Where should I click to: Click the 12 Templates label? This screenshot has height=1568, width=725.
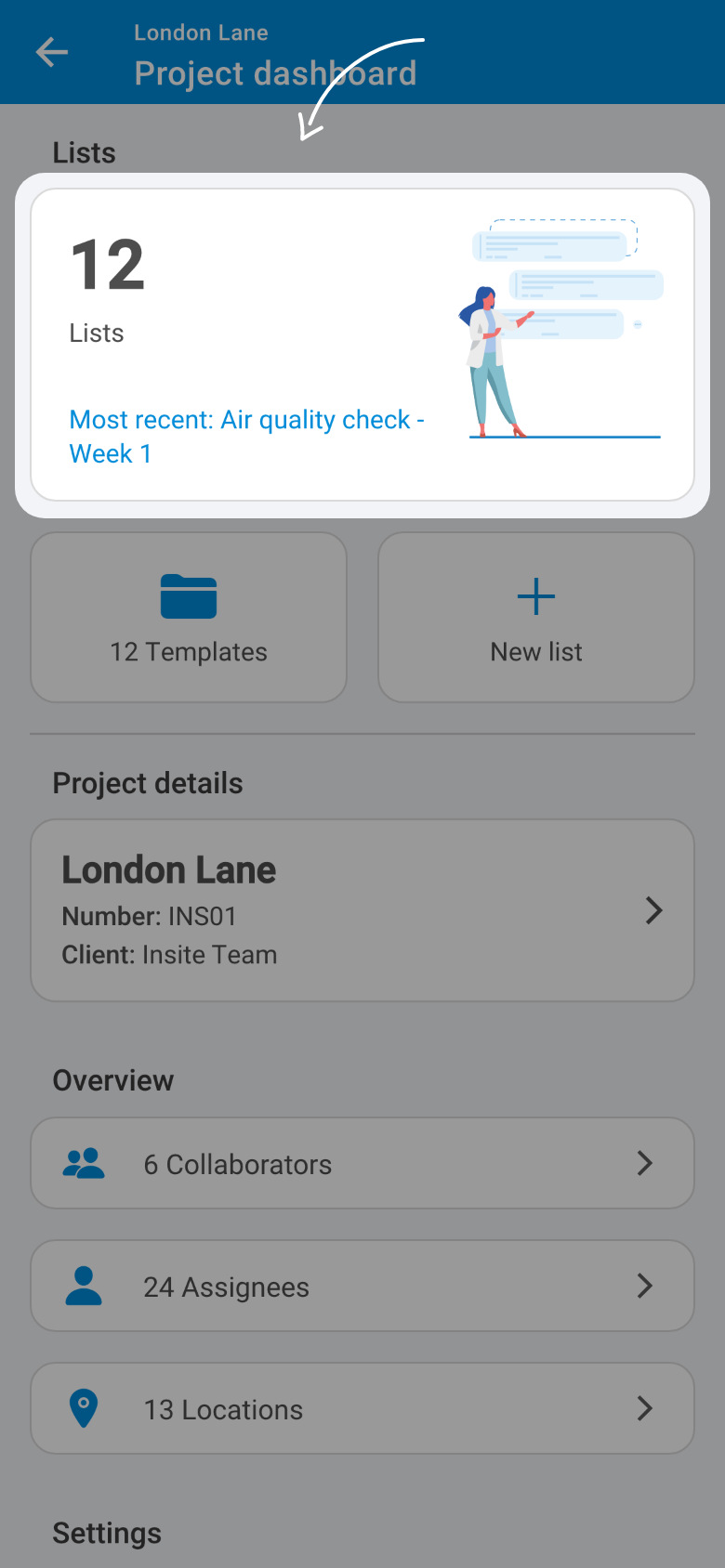click(x=189, y=652)
